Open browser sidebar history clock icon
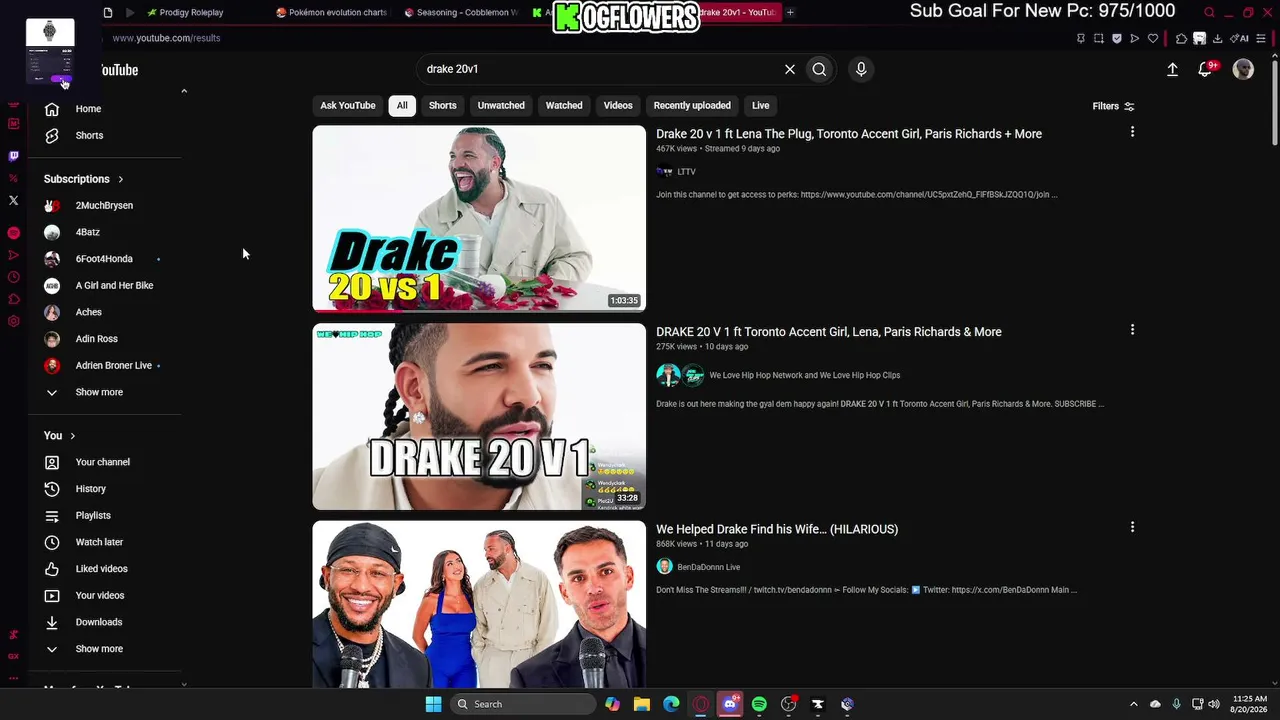The width and height of the screenshot is (1280, 720). tap(13, 277)
